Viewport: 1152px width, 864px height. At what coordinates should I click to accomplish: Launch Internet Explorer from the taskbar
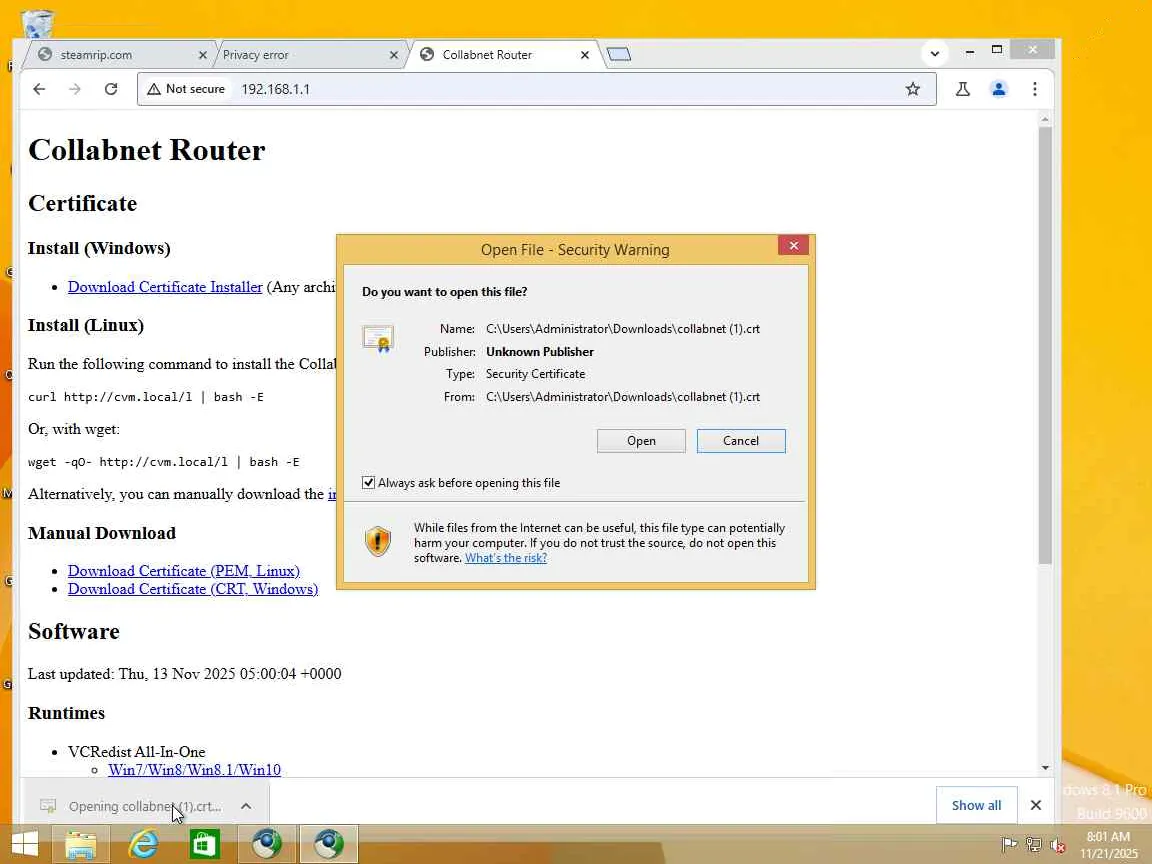[x=143, y=844]
